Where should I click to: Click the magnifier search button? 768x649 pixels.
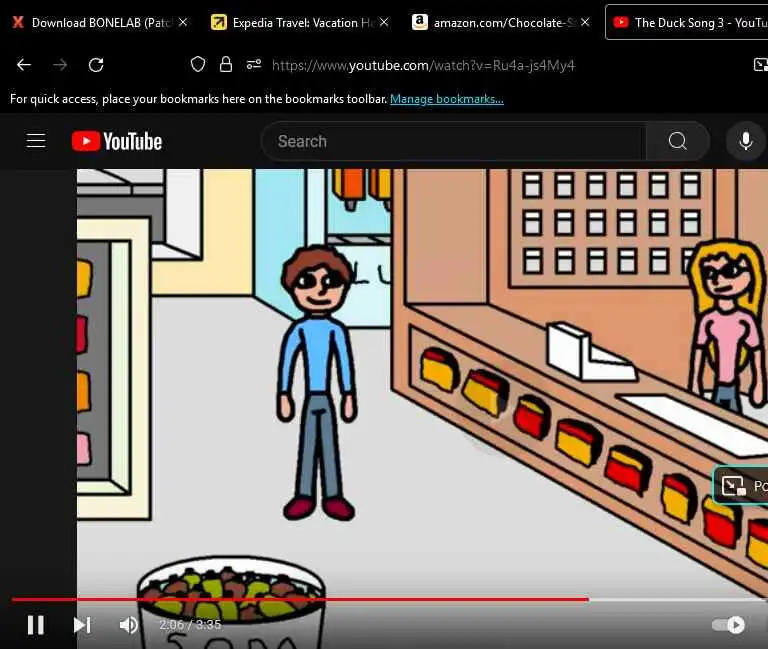tap(678, 141)
